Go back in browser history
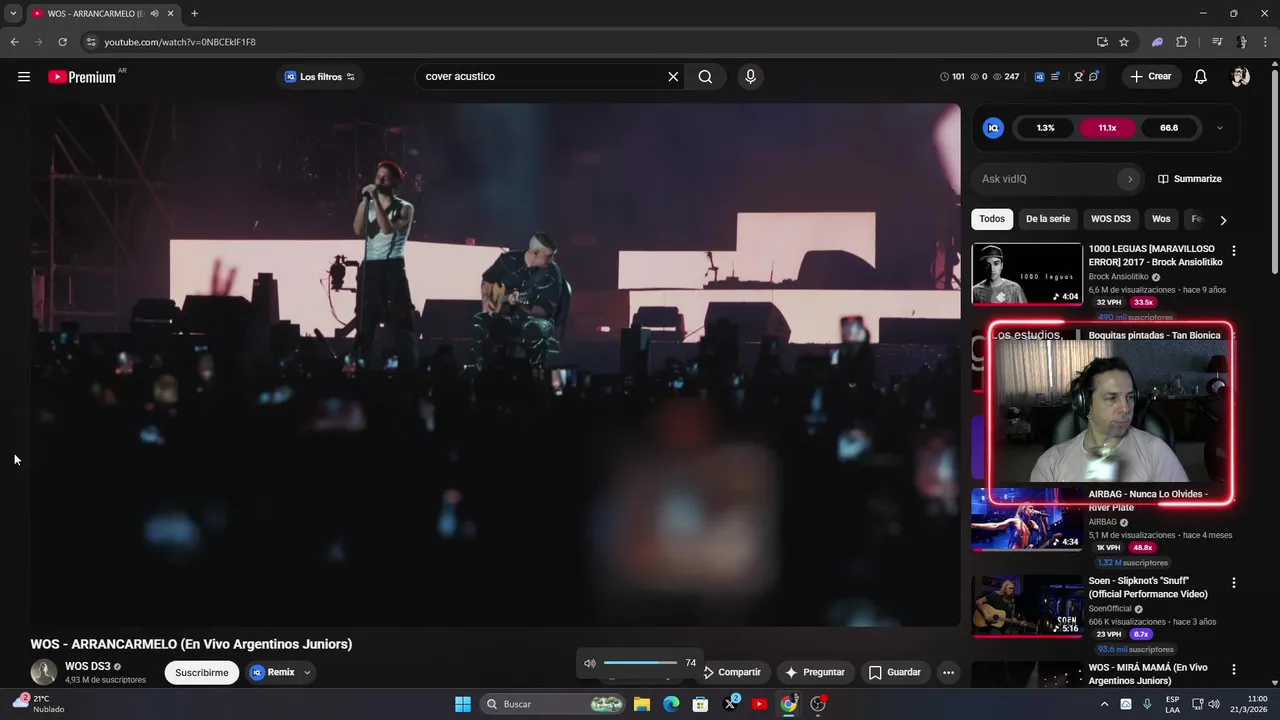 click(x=14, y=42)
